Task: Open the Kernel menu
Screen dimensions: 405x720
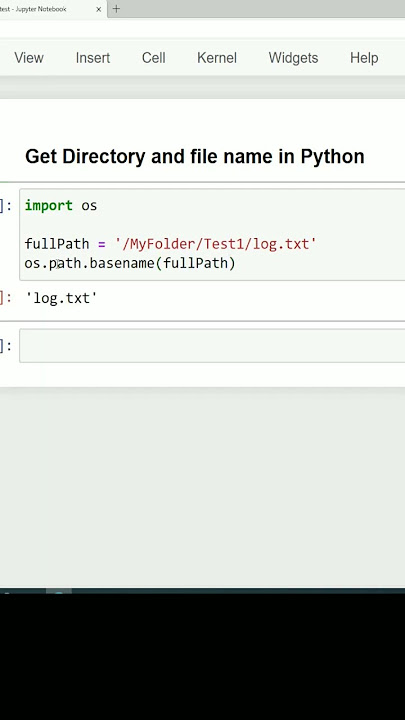Action: pyautogui.click(x=217, y=58)
